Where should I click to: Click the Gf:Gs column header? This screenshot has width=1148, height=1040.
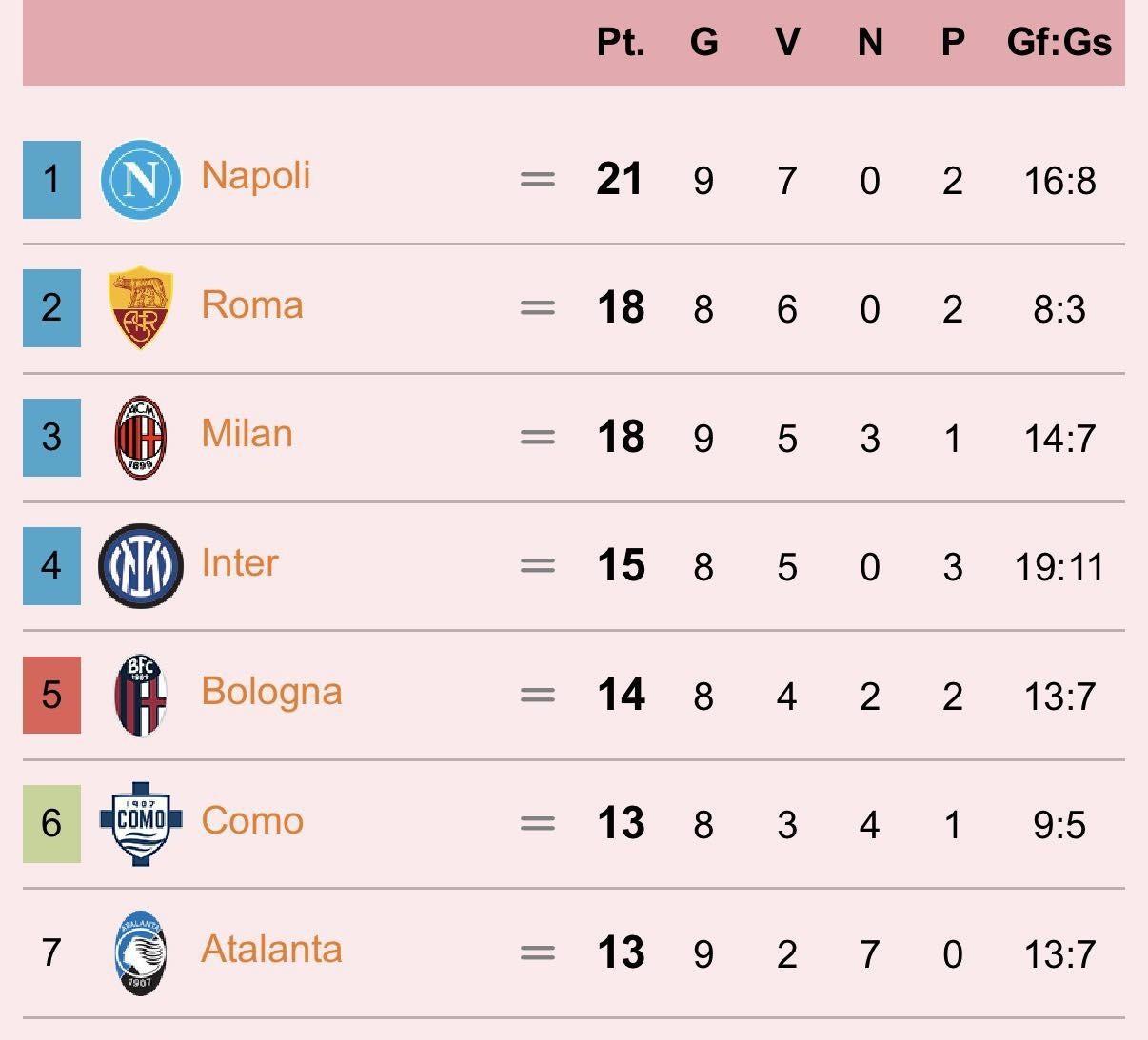[1059, 43]
